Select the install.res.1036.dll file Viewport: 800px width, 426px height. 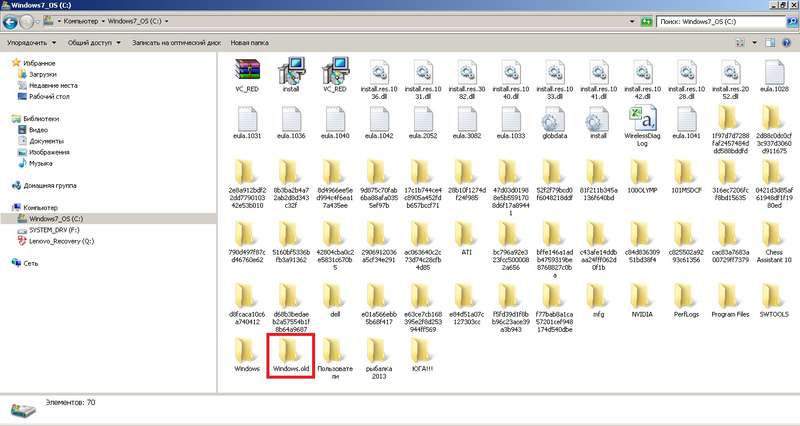[379, 79]
